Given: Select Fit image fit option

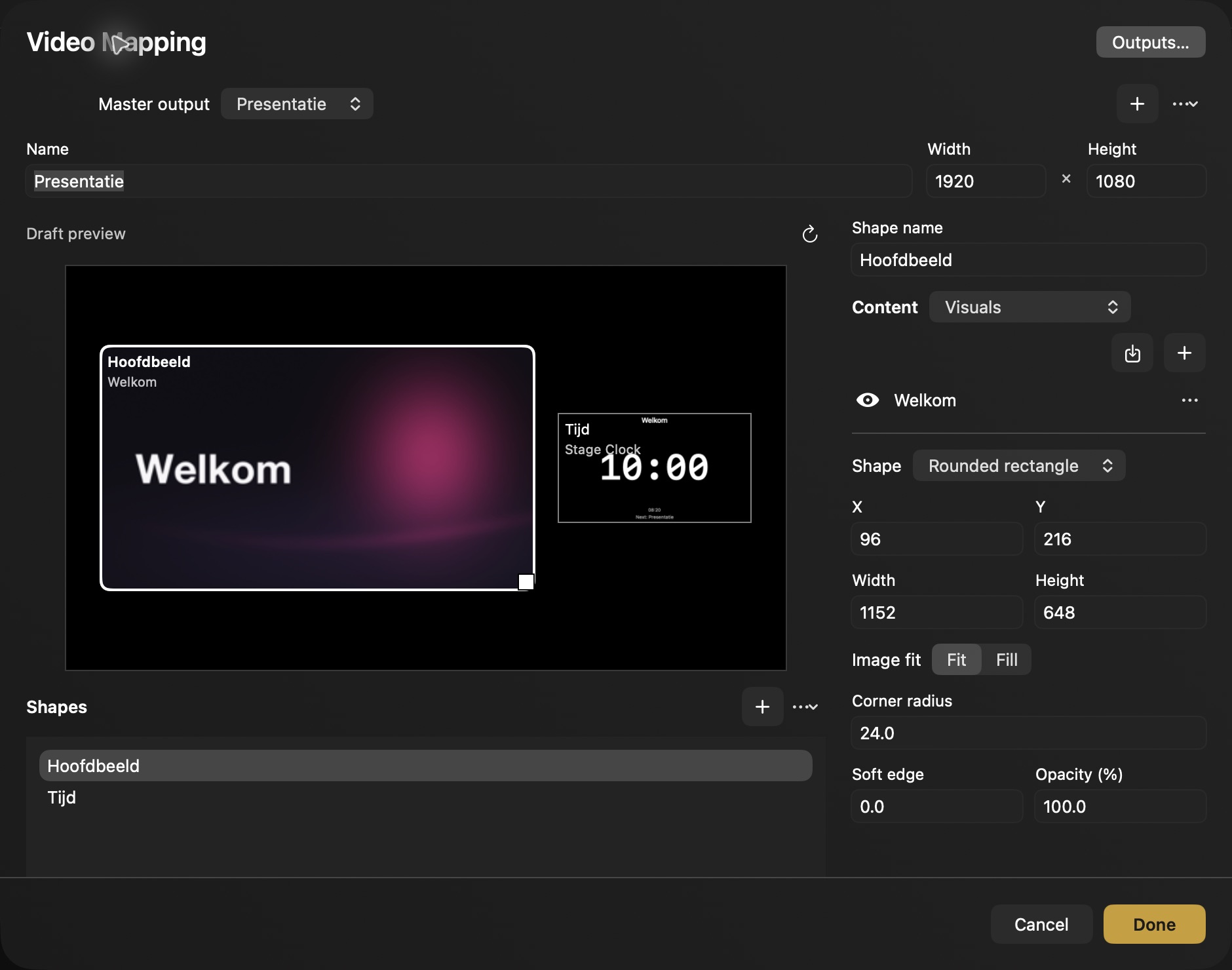Looking at the screenshot, I should tap(956, 659).
